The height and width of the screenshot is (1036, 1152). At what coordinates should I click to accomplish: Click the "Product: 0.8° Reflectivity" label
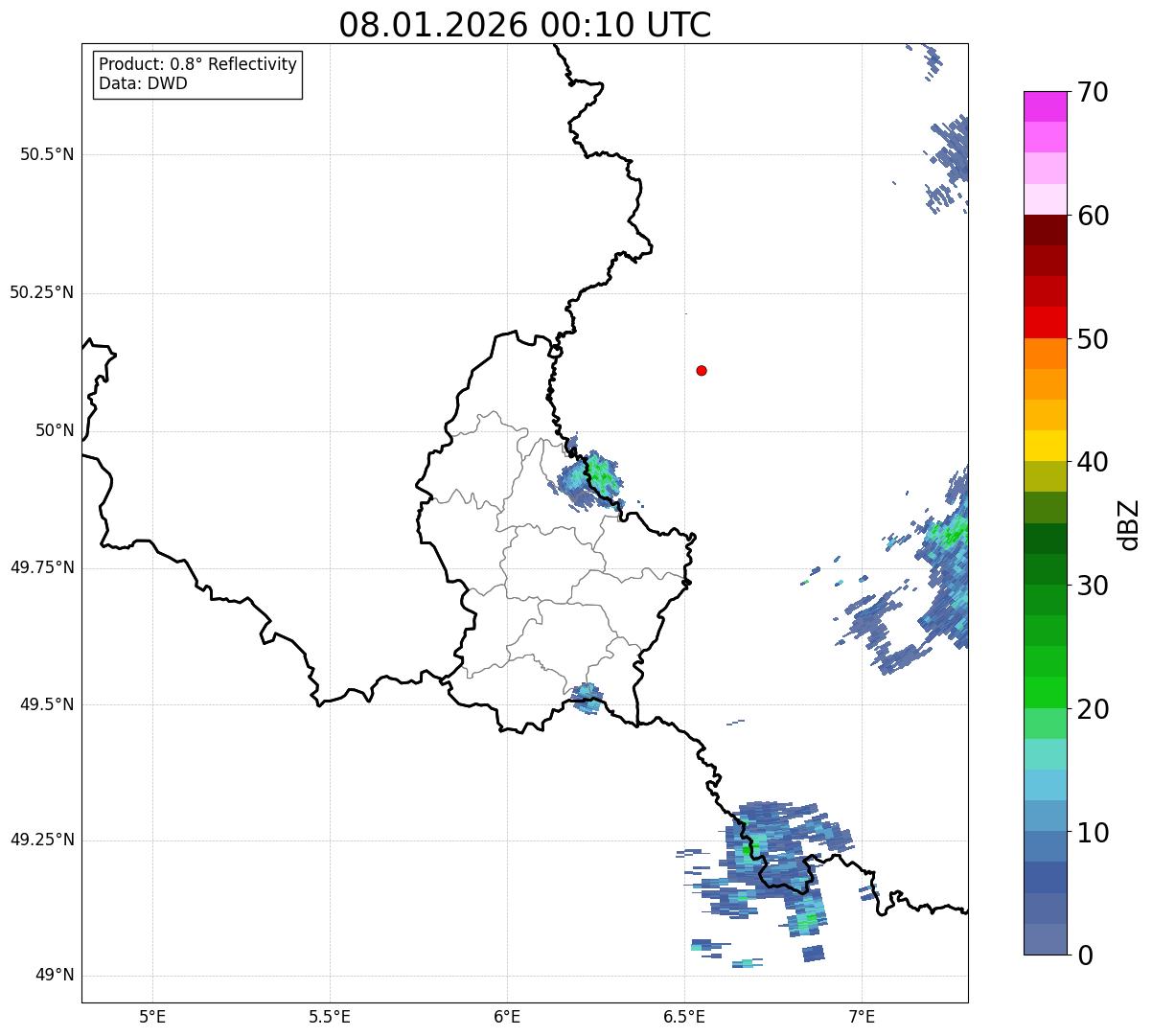[x=198, y=64]
